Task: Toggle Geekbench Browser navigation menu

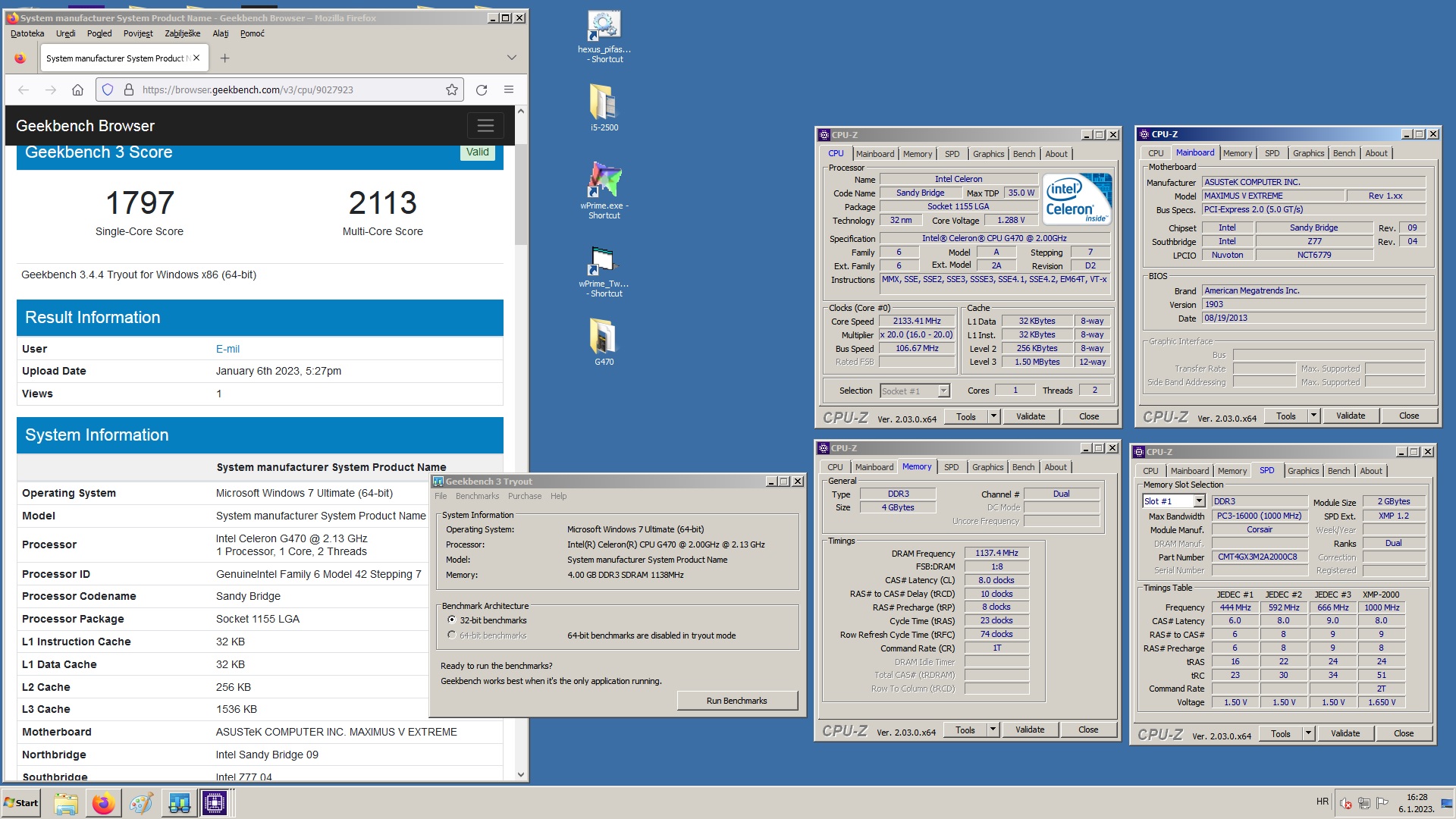Action: click(485, 126)
